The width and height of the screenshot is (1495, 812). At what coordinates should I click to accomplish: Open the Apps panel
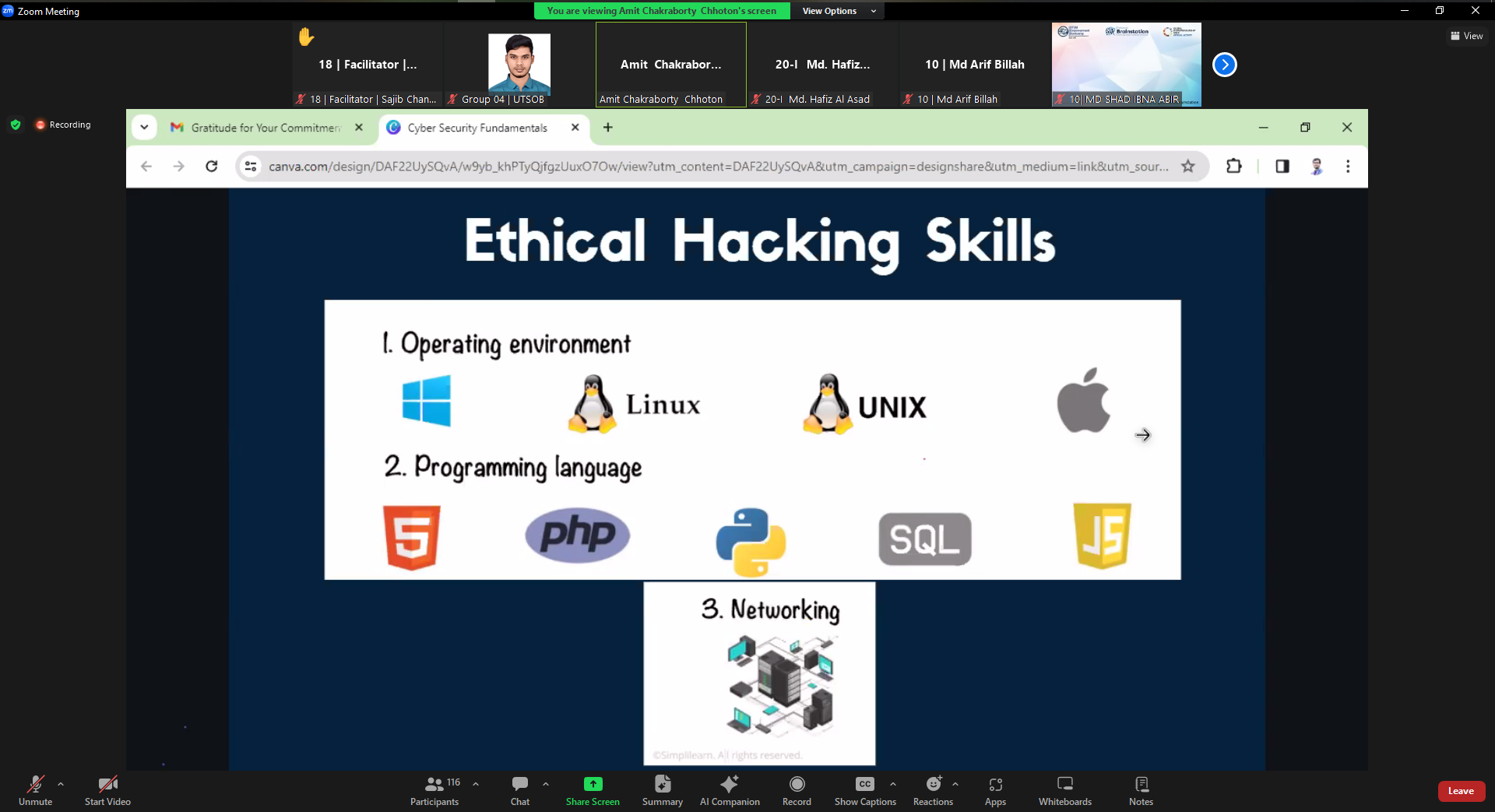coord(995,789)
